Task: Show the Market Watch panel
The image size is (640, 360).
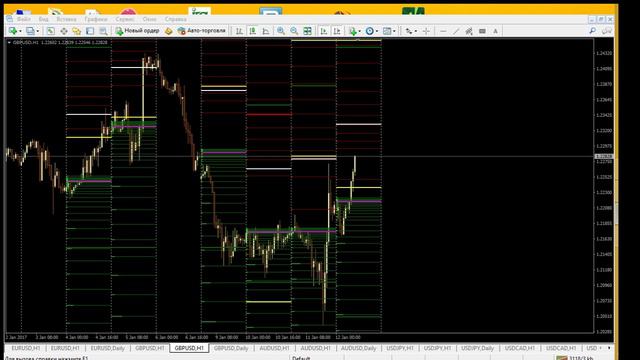Action: point(51,31)
